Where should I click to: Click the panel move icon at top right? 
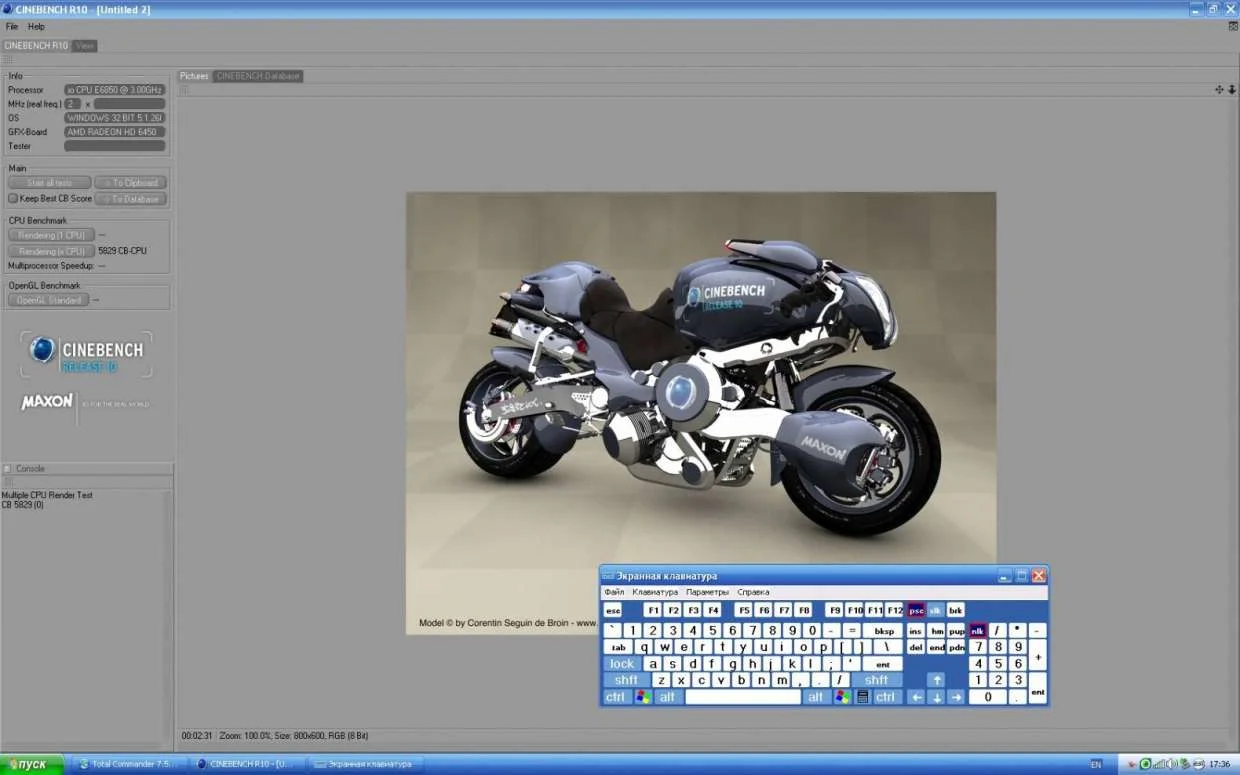pyautogui.click(x=1219, y=90)
